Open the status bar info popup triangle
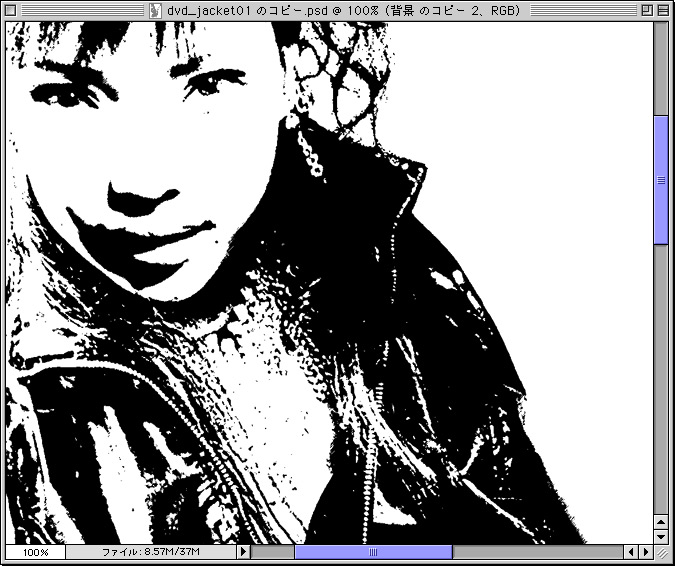The height and width of the screenshot is (566, 675). coord(242,552)
